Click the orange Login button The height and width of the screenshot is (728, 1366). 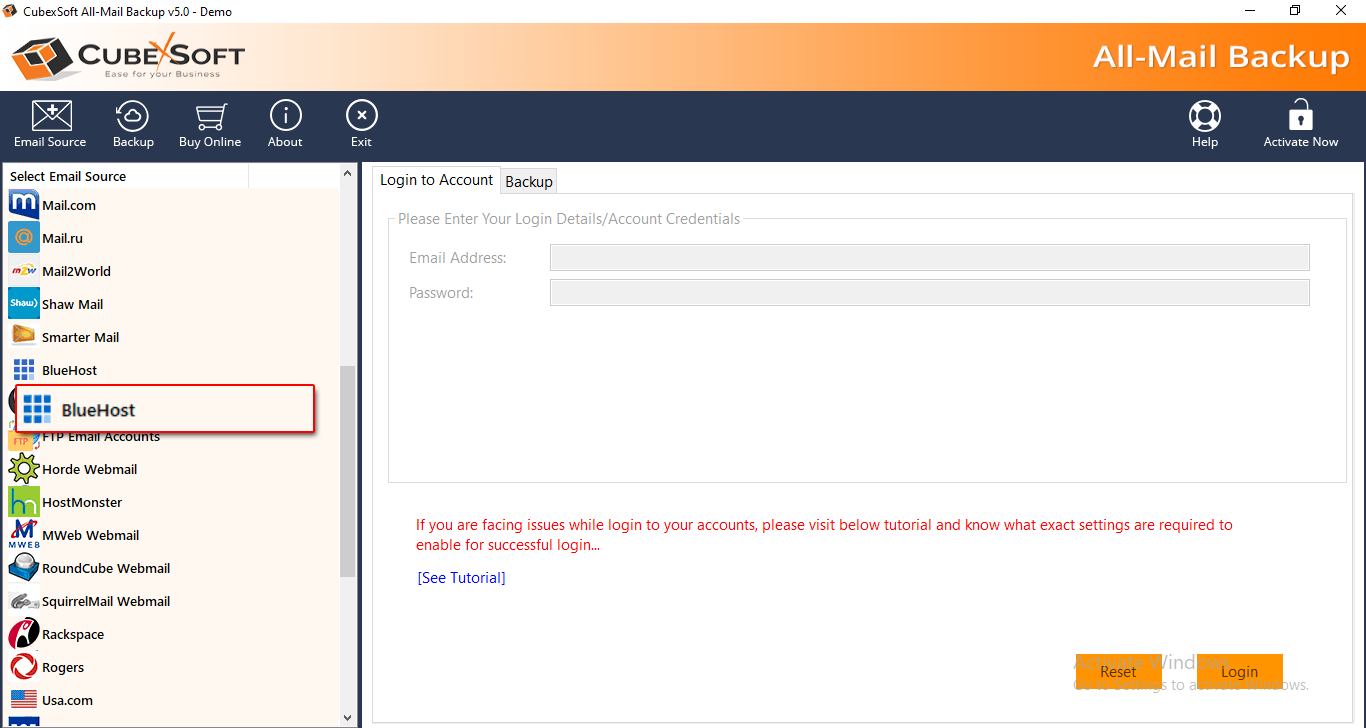pyautogui.click(x=1239, y=672)
